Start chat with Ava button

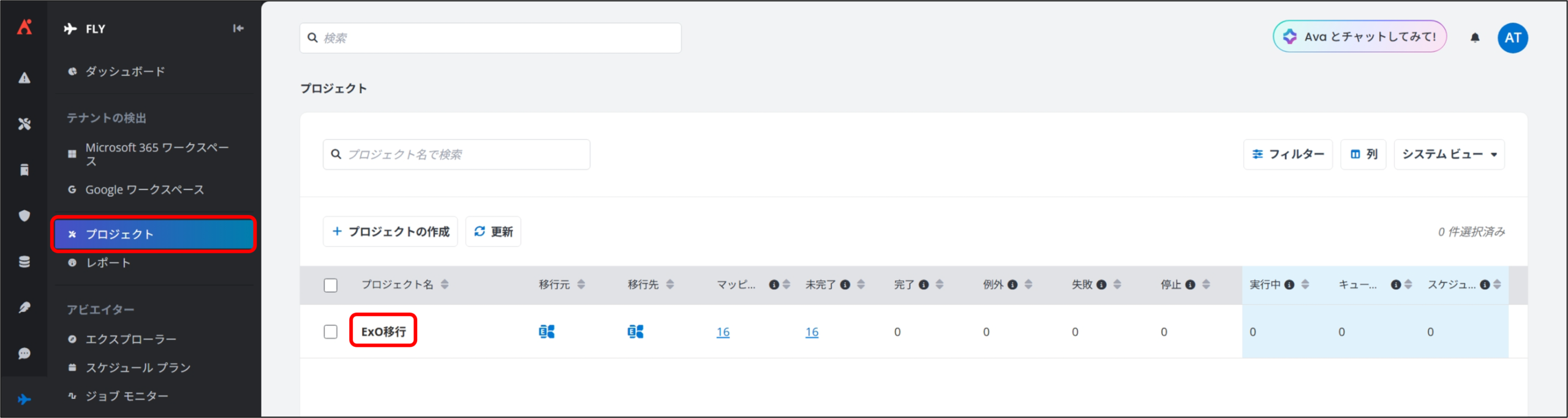[1360, 37]
